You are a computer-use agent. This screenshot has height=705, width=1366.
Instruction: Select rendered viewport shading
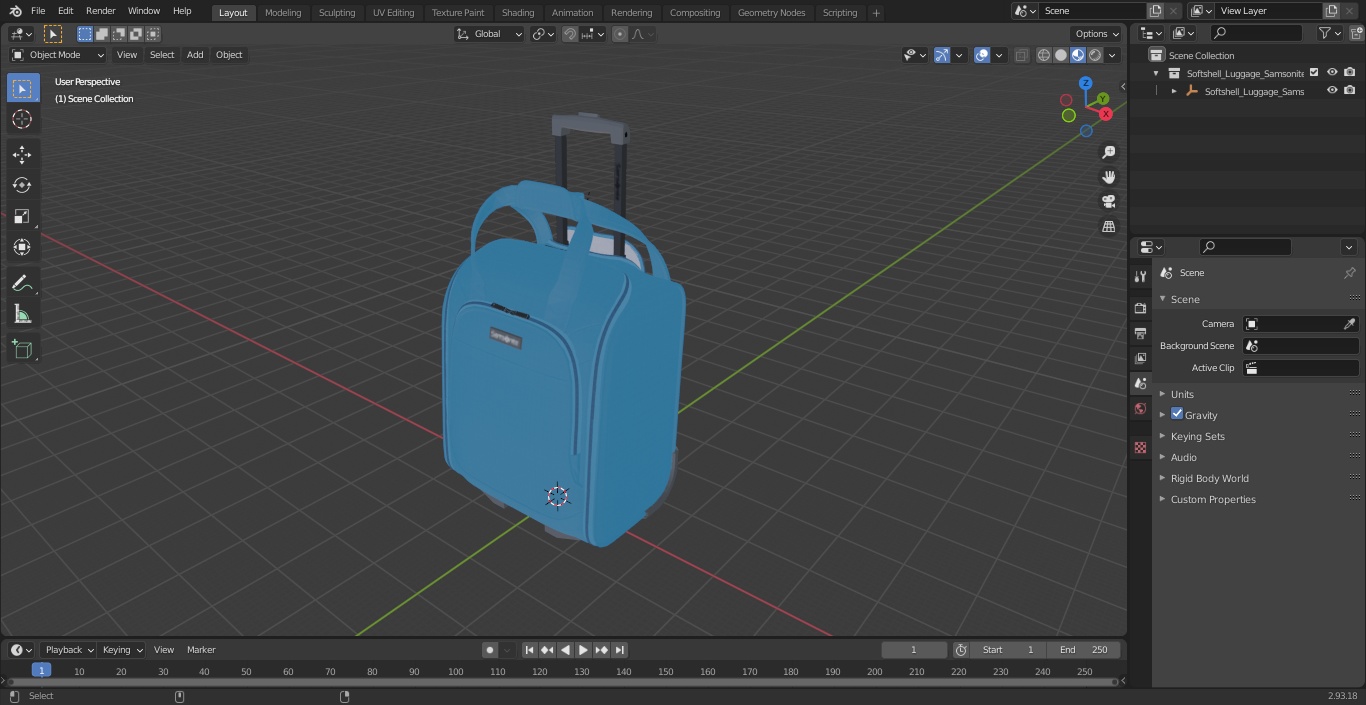click(x=1095, y=55)
